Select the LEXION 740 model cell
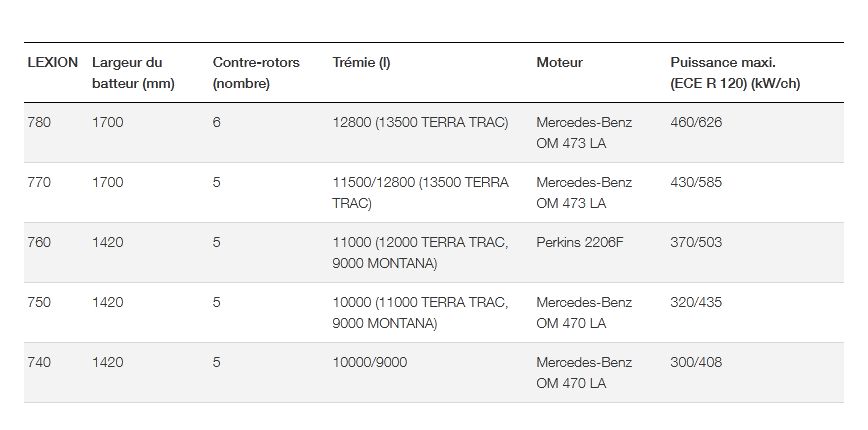The height and width of the screenshot is (430, 868). coord(39,363)
